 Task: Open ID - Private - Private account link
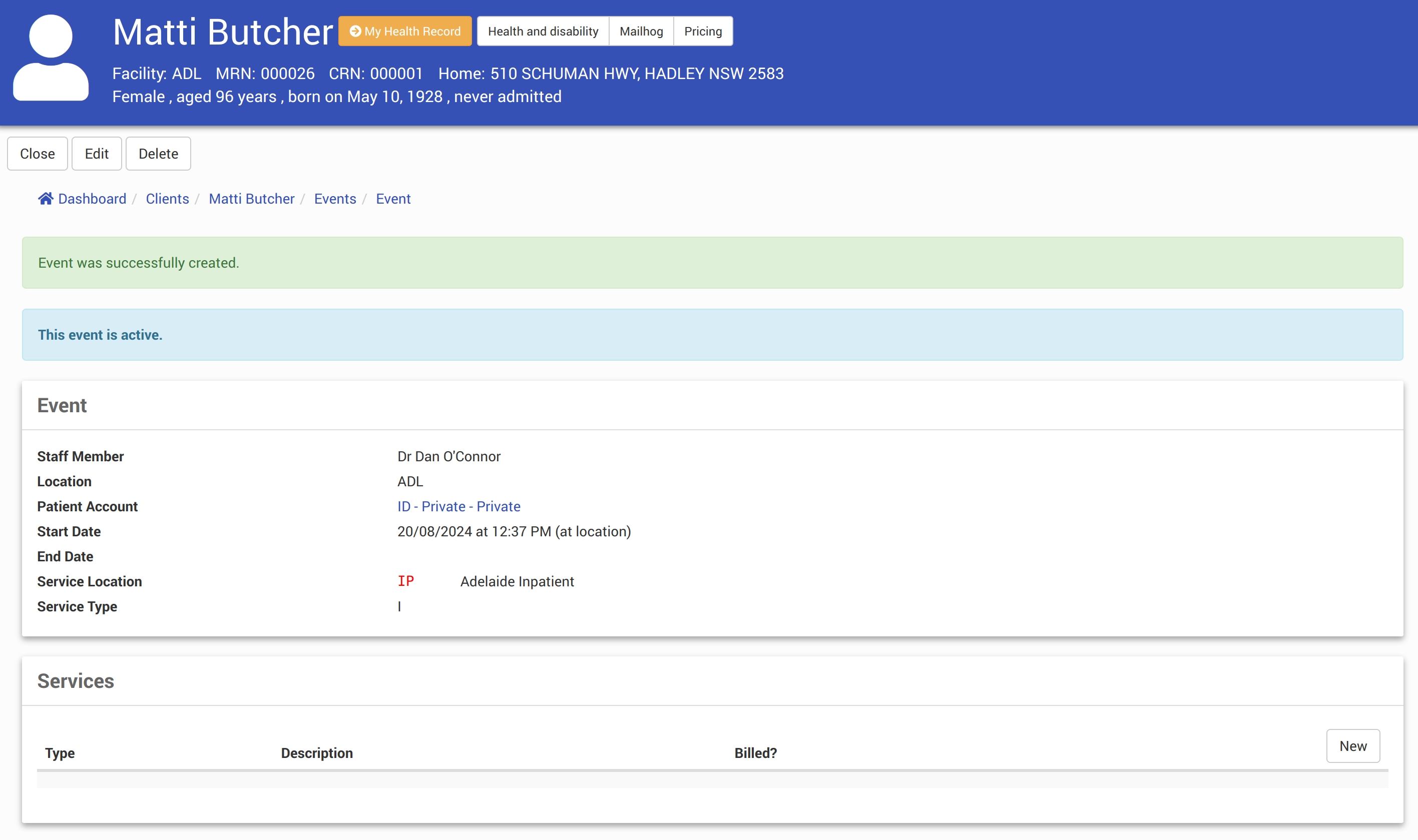coord(458,506)
